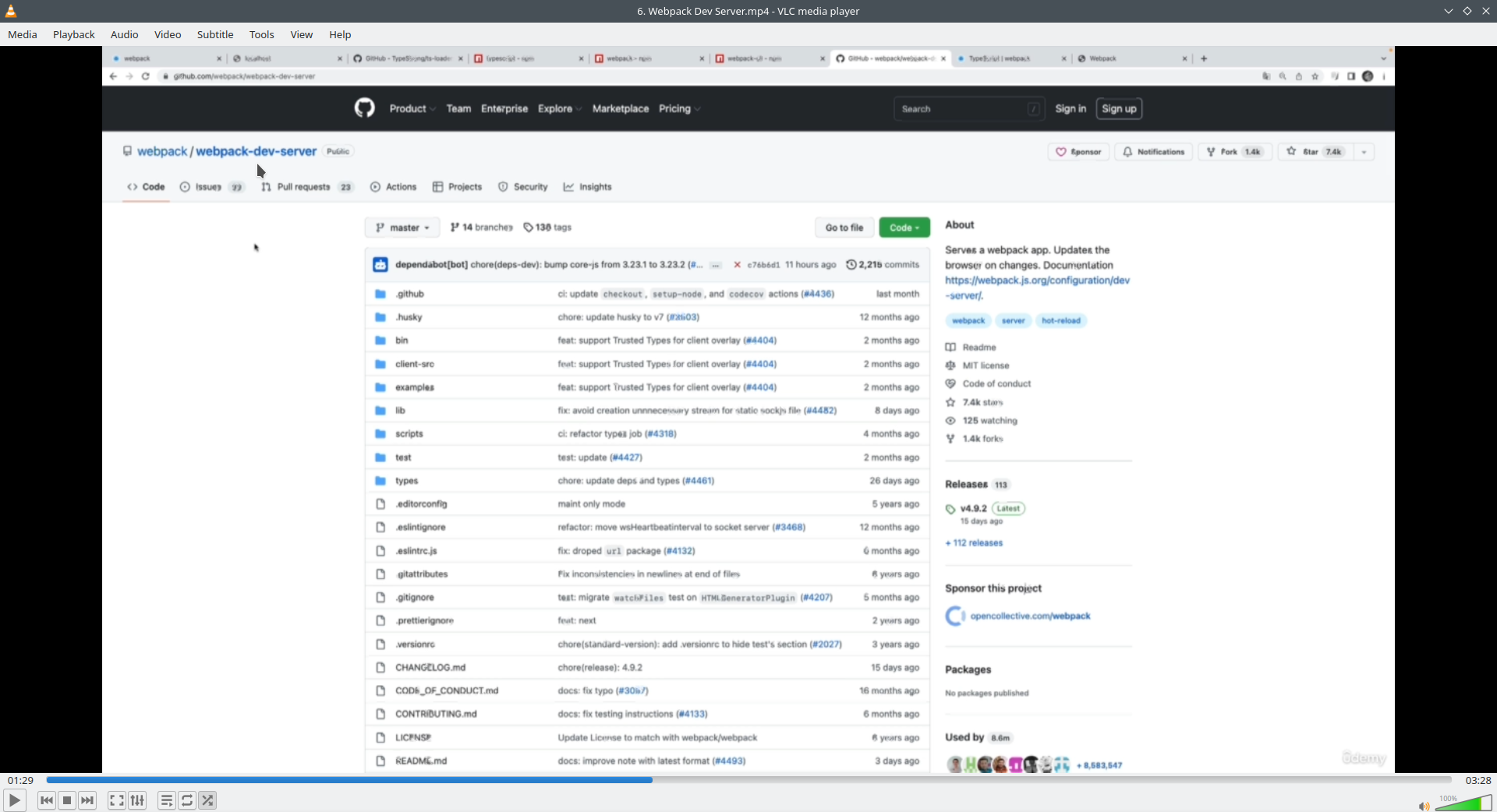Jump to the previous media track
This screenshot has width=1497, height=812.
pyautogui.click(x=47, y=800)
